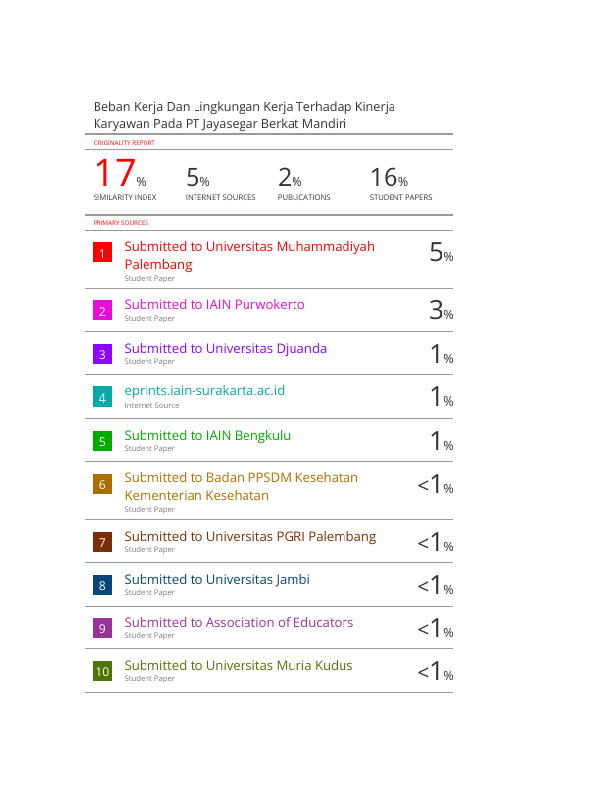Click the magenta source number 2 badge
This screenshot has width=612, height=792.
(x=102, y=311)
